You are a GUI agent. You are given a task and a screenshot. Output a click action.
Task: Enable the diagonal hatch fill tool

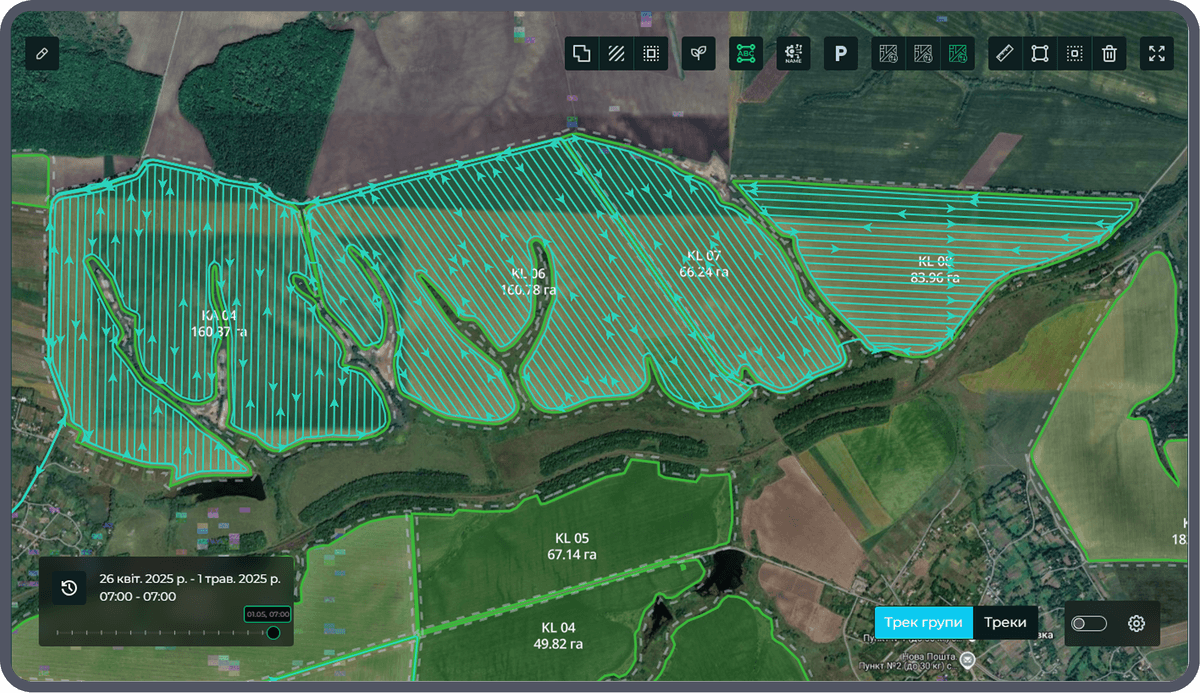pyautogui.click(x=616, y=54)
